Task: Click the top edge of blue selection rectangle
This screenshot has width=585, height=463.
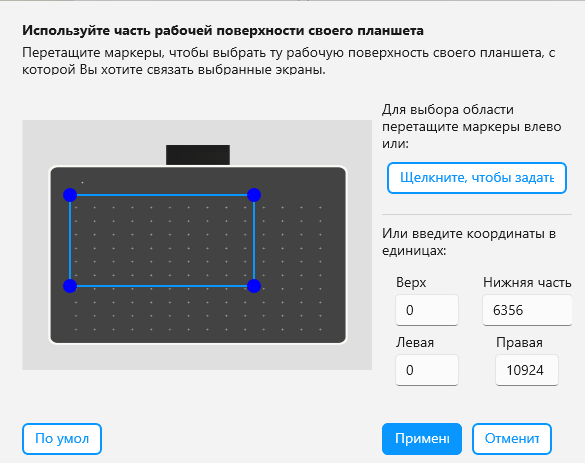Action: pos(162,195)
